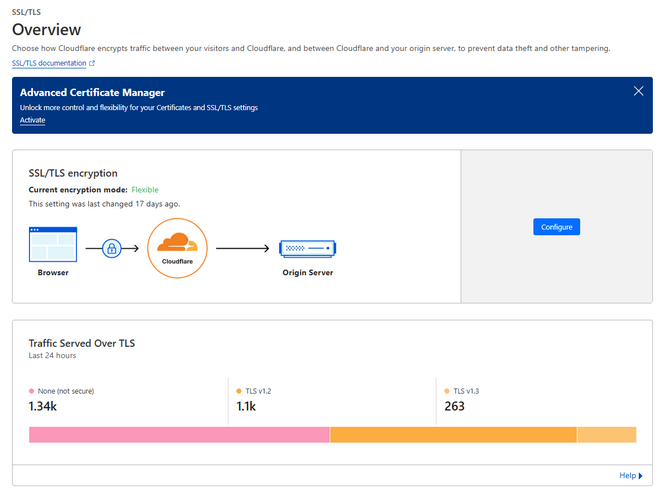Click the external link icon beside documentation
This screenshot has width=670, height=493.
(91, 63)
